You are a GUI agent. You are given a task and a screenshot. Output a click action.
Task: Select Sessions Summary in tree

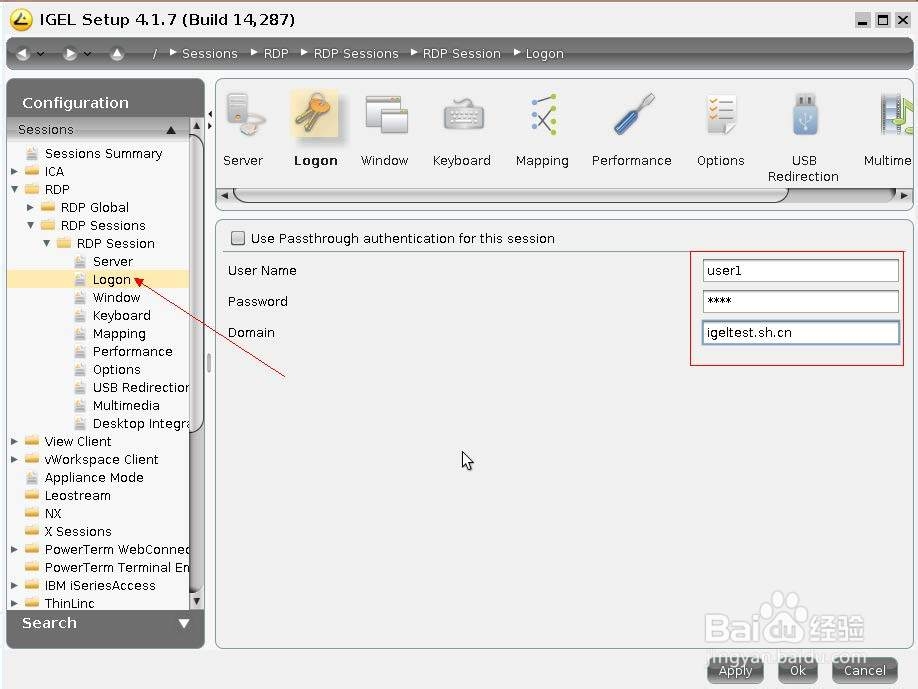click(x=104, y=153)
